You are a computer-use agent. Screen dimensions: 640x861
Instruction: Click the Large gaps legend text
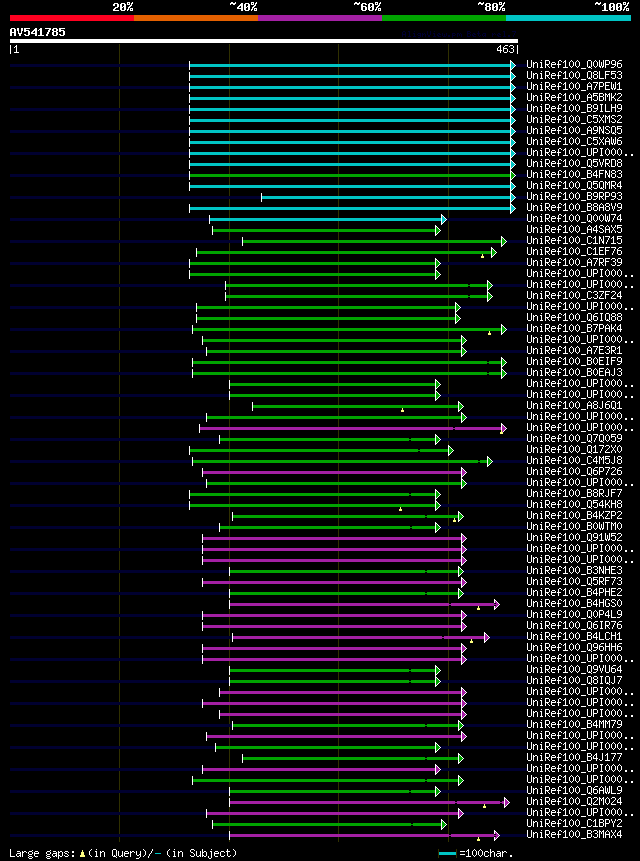123,853
